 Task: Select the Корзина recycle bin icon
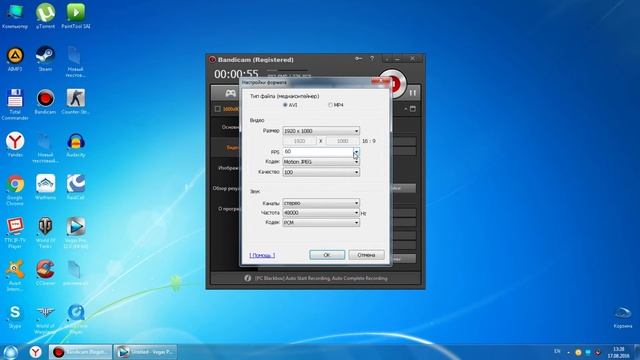point(623,318)
